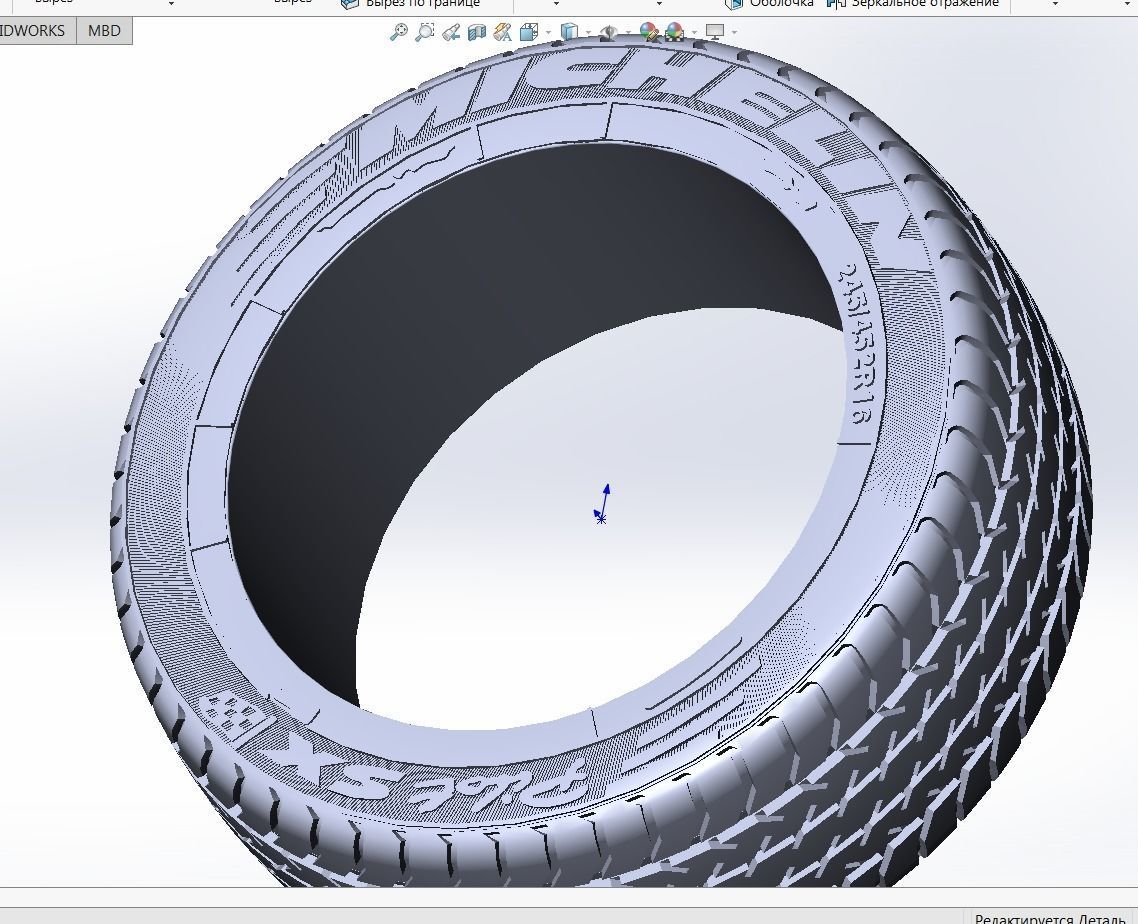Click the Apply Scene icon
The height and width of the screenshot is (924, 1138).
coord(674,32)
